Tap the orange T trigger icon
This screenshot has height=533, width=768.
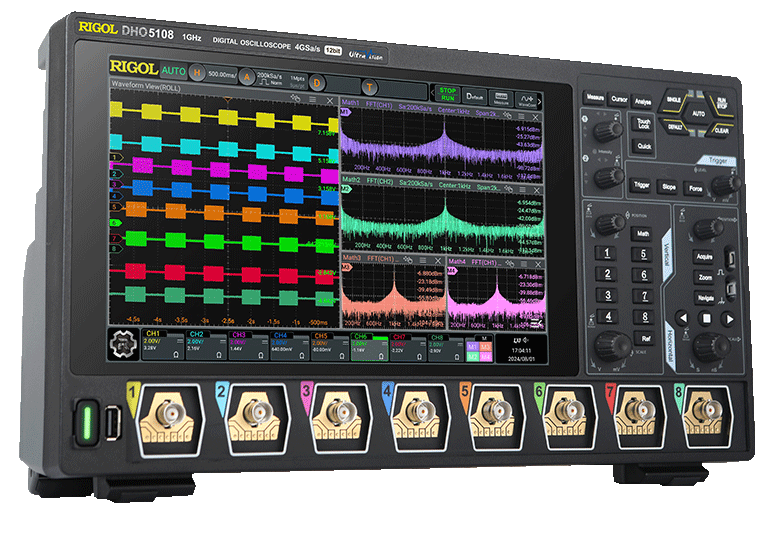[x=369, y=87]
